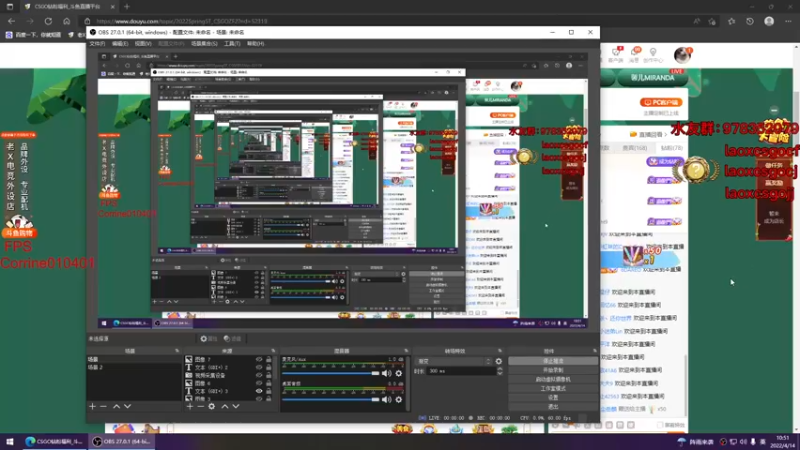The width and height of the screenshot is (800, 450).
Task: Mute the microphone/Aux speaker icon
Action: point(387,373)
